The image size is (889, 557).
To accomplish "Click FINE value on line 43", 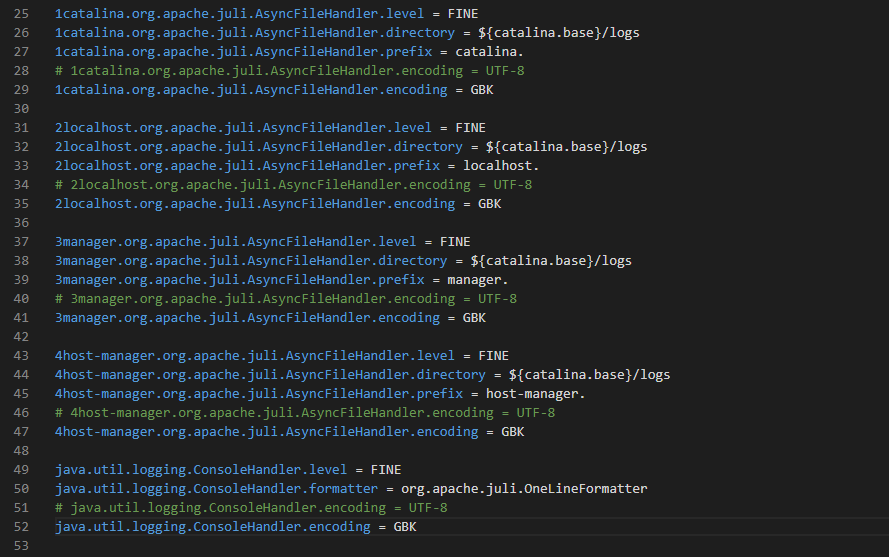I will point(493,356).
